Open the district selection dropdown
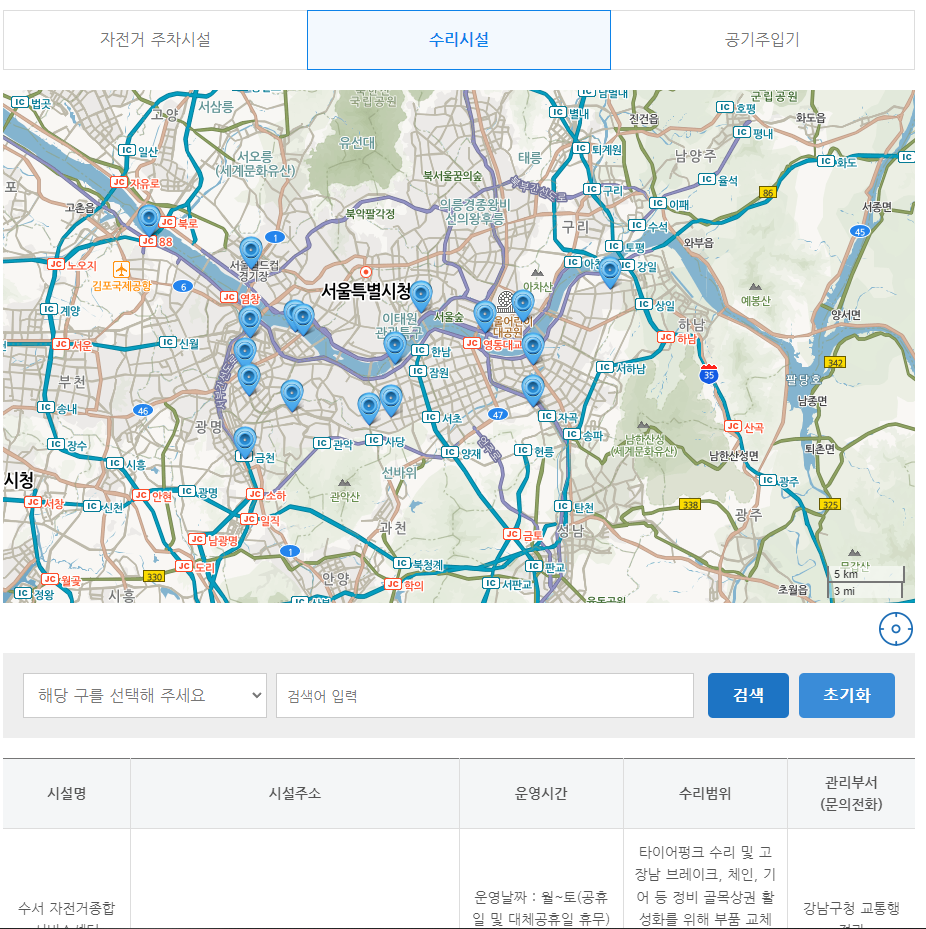Viewport: 926px width, 929px height. tap(144, 695)
